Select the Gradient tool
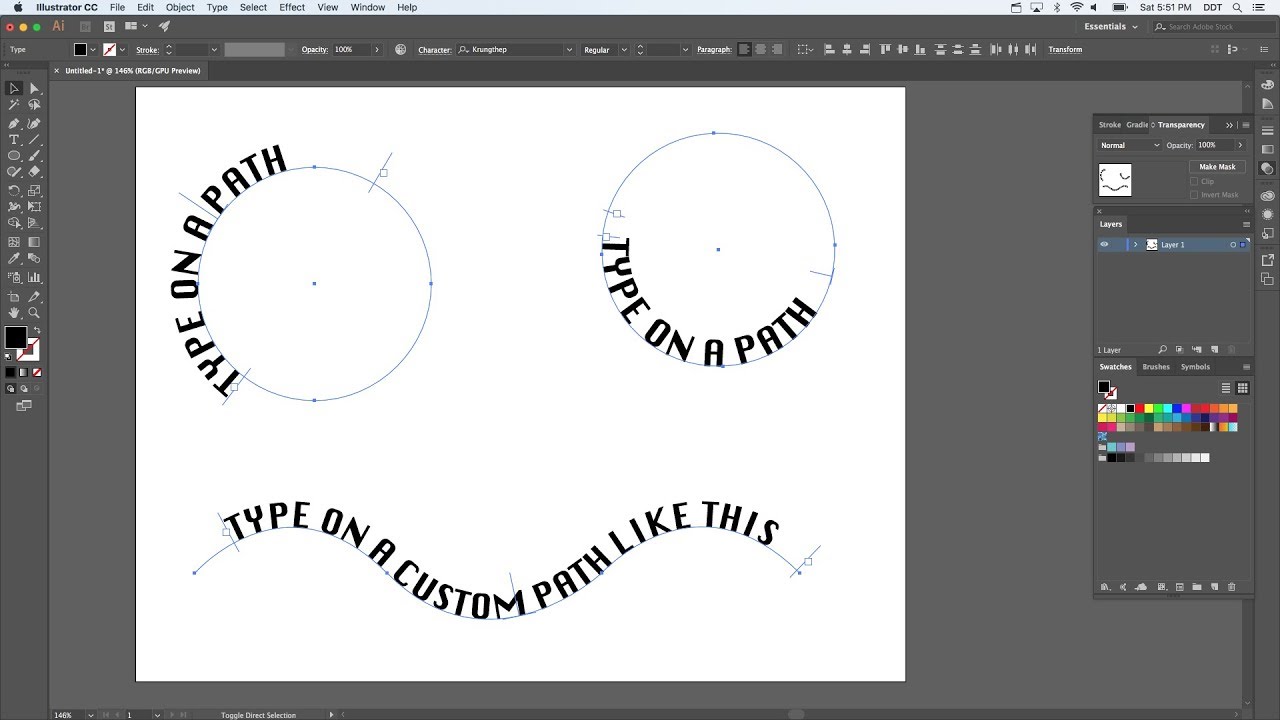Viewport: 1280px width, 720px height. coord(34,242)
